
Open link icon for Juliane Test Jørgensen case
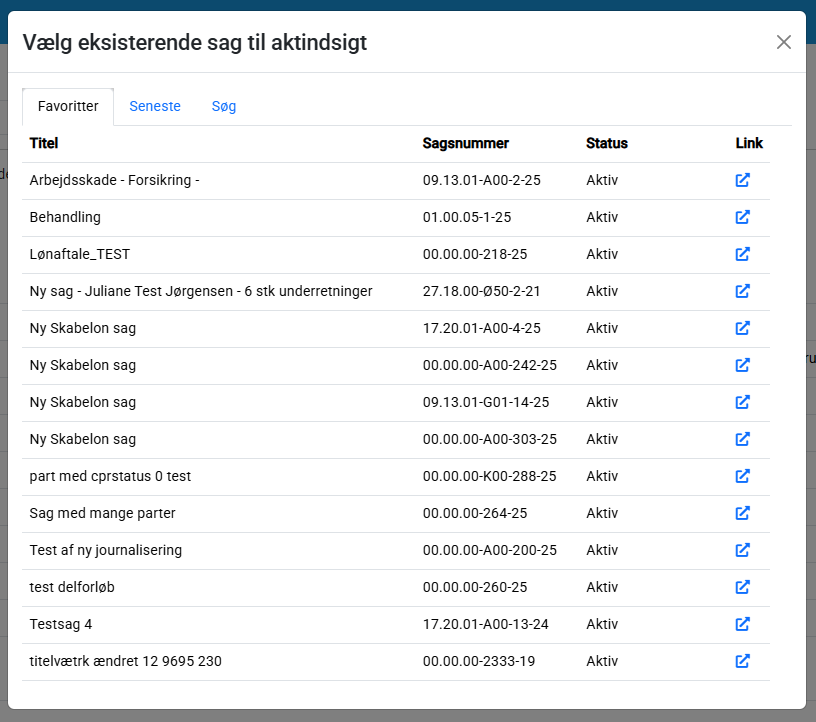coord(742,291)
